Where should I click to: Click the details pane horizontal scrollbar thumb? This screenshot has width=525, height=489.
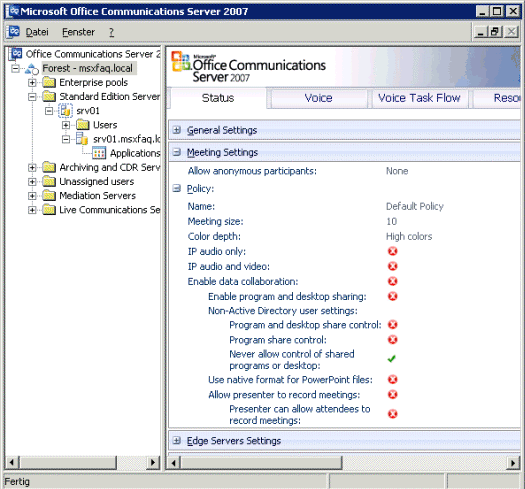pyautogui.click(x=261, y=463)
